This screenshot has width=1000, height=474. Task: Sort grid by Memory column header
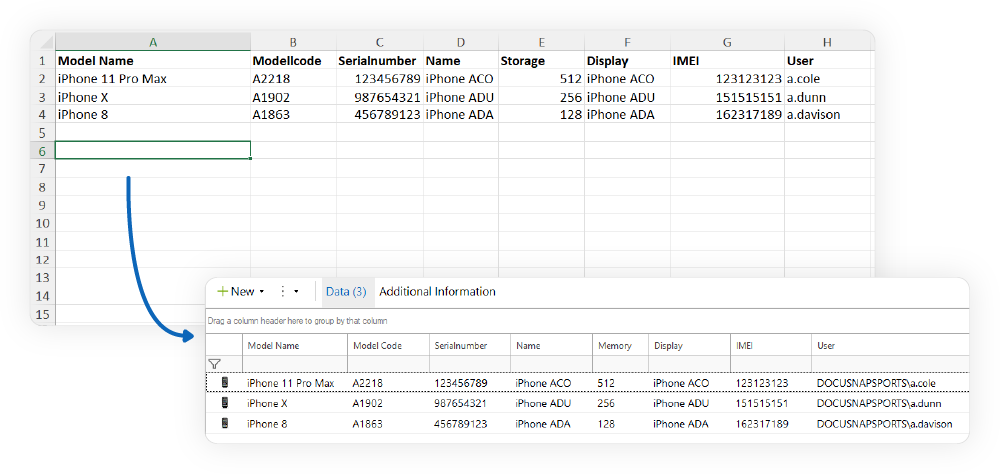click(x=621, y=346)
